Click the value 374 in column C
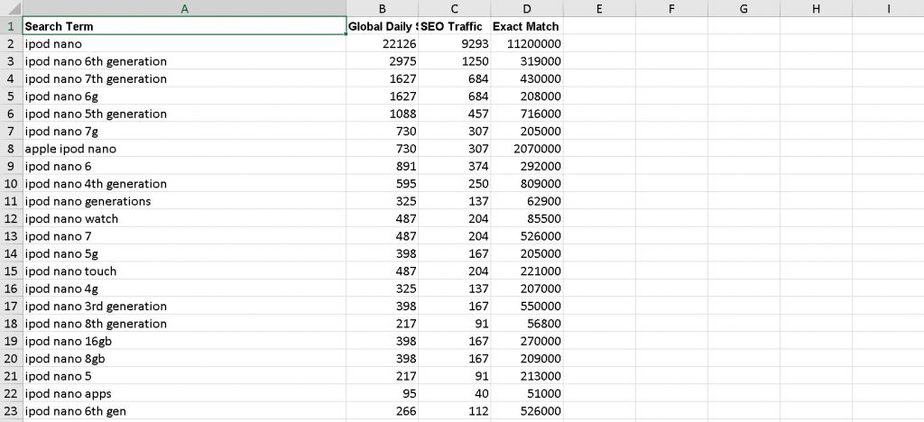 point(454,166)
